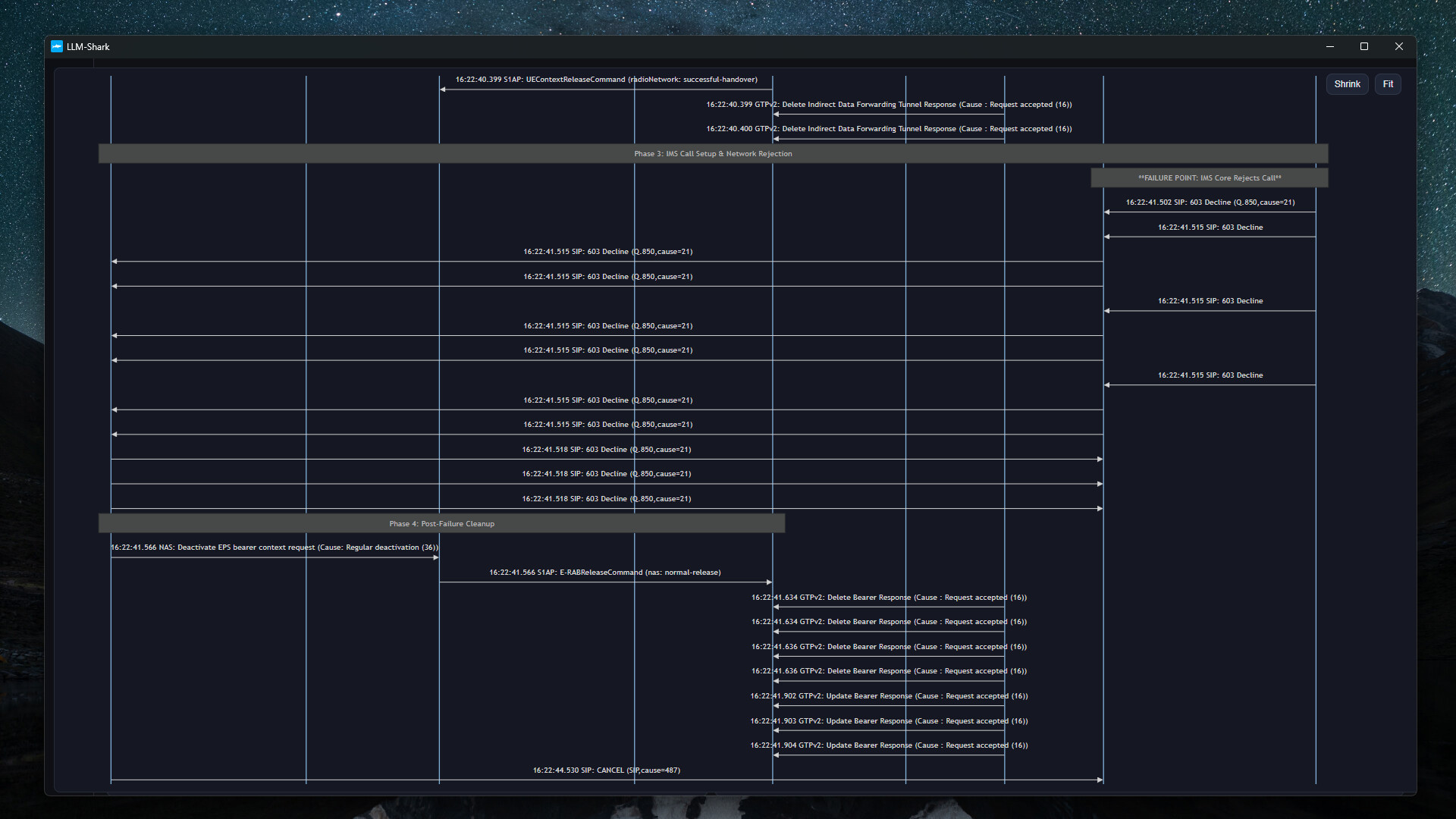
Task: Click the Fit button
Action: tap(1387, 84)
